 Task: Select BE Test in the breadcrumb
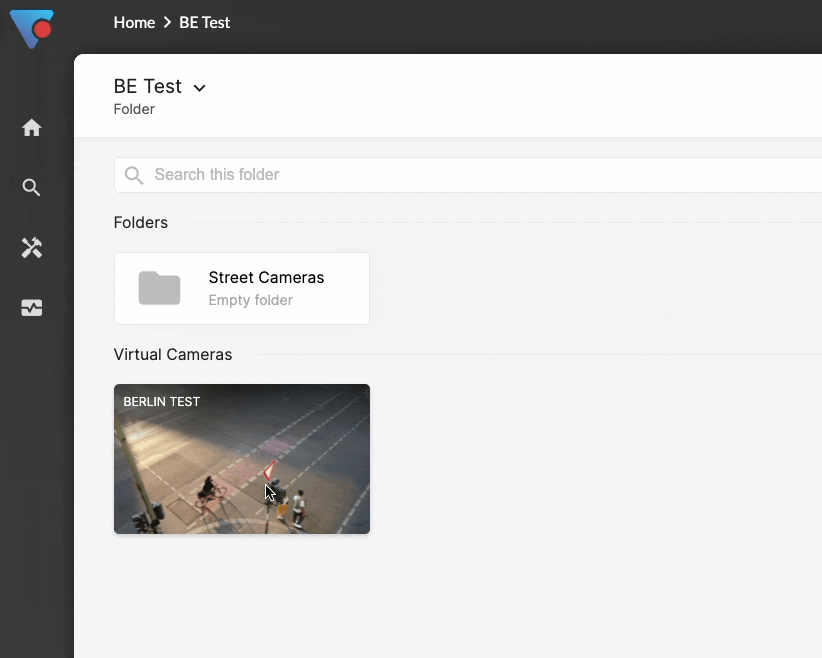coord(204,22)
